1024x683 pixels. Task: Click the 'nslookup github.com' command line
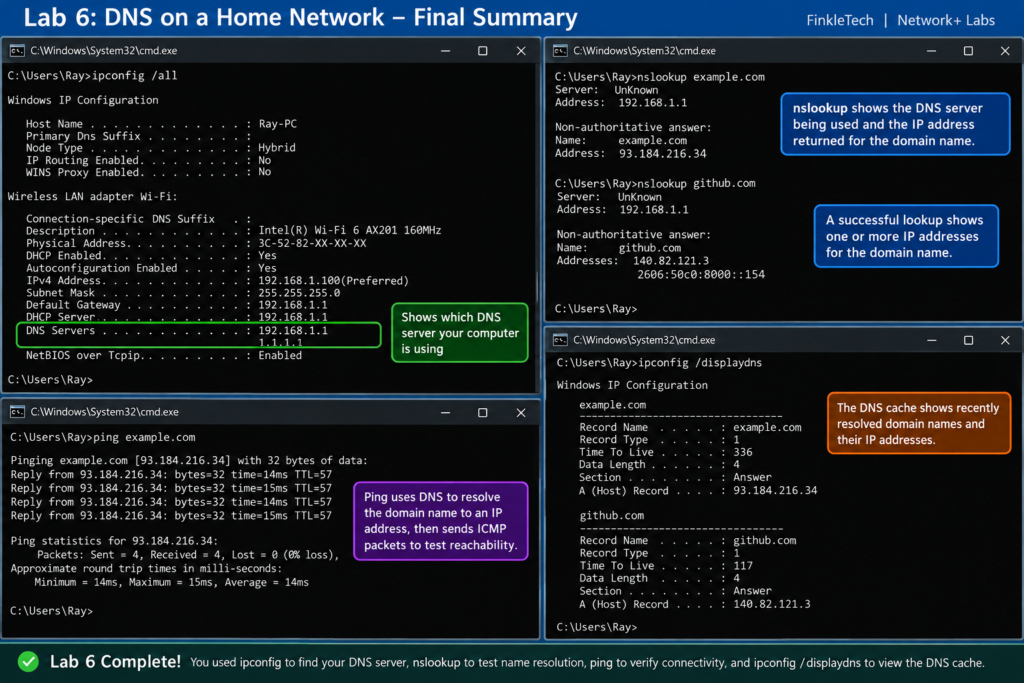pos(655,184)
